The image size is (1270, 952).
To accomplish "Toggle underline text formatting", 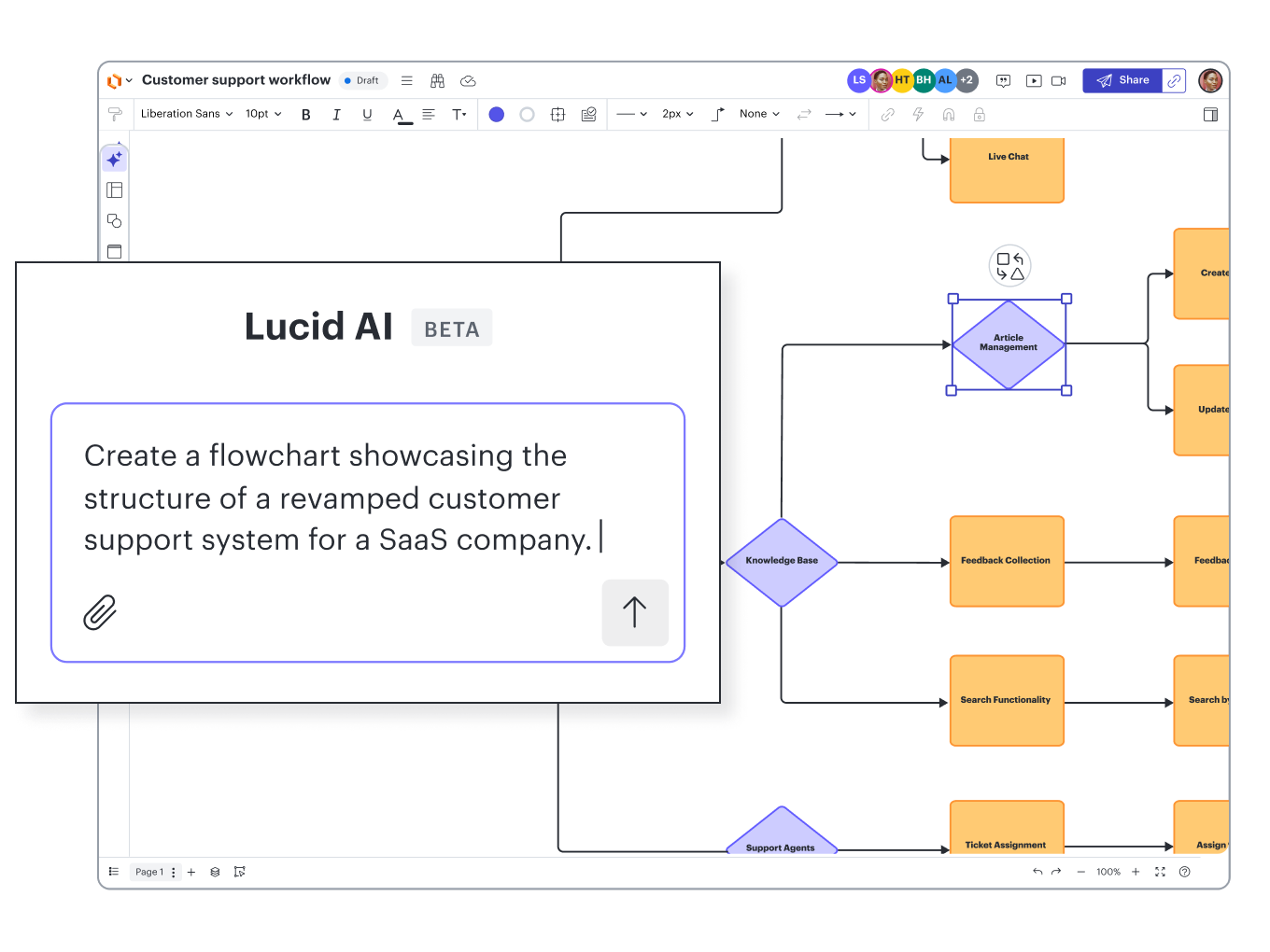I will (x=367, y=115).
